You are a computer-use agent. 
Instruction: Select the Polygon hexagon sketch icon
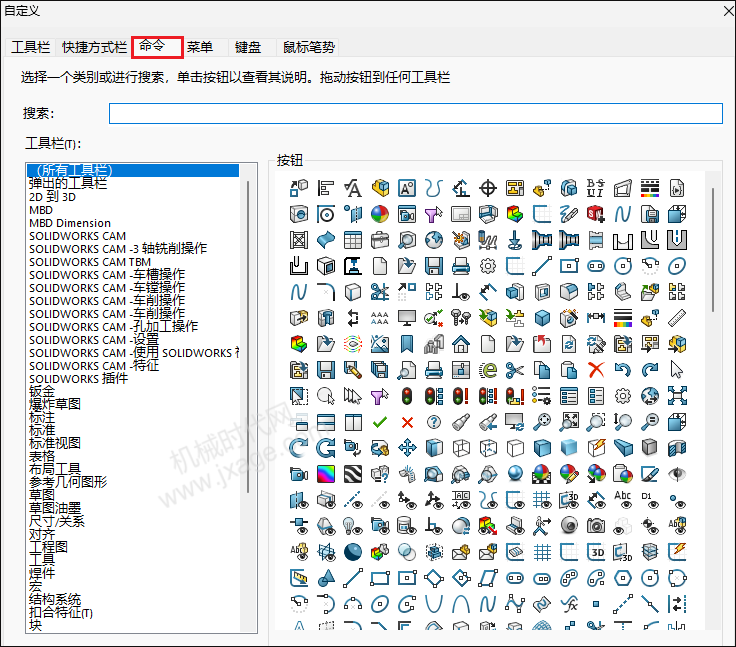[x=623, y=578]
